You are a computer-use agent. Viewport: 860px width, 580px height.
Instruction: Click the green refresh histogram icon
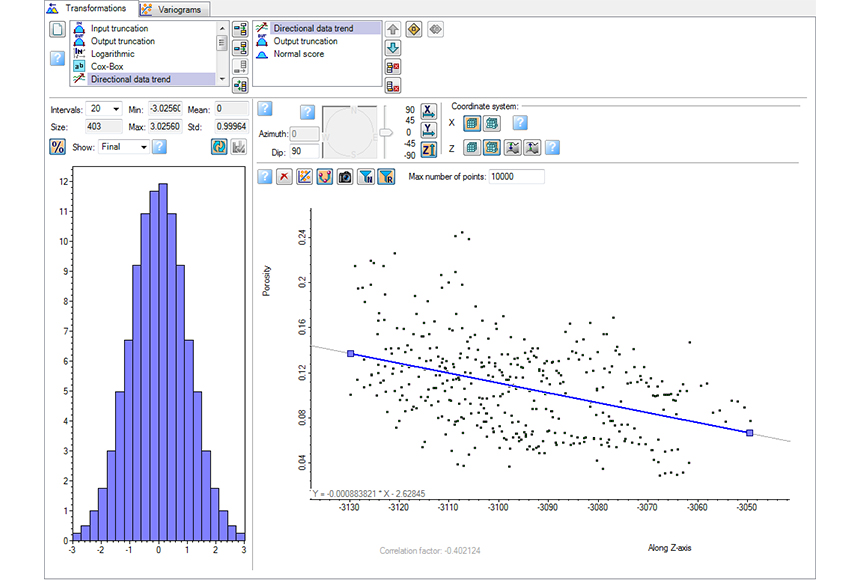[x=219, y=146]
